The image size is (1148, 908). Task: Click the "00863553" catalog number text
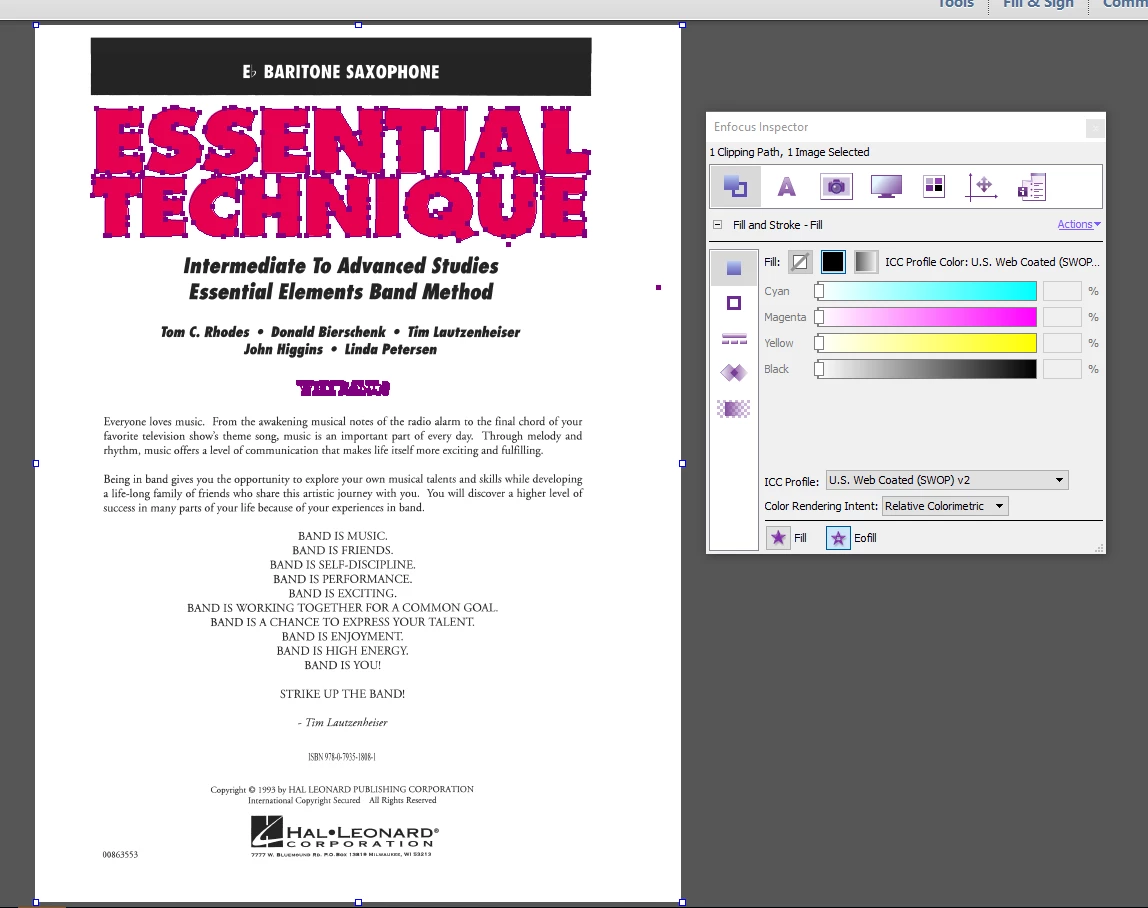point(120,855)
